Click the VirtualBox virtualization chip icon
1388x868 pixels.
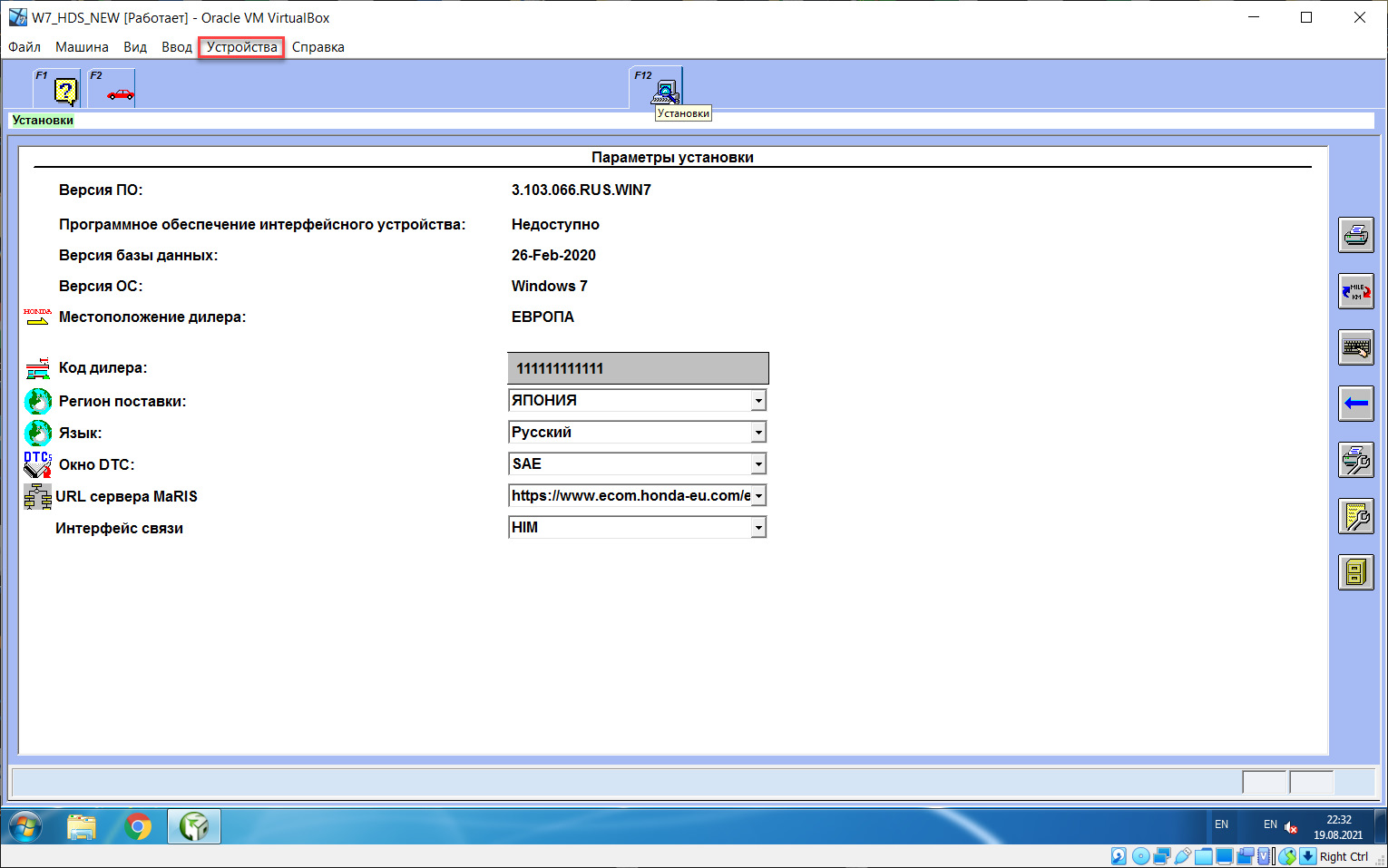1264,856
